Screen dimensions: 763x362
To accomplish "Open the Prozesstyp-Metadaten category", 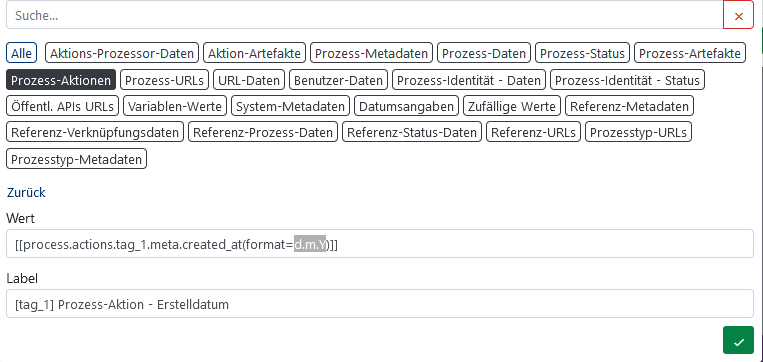I will tap(76, 159).
